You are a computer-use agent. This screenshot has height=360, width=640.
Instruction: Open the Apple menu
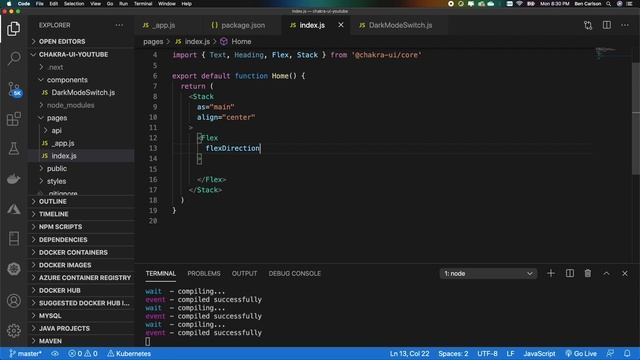tap(9, 4)
